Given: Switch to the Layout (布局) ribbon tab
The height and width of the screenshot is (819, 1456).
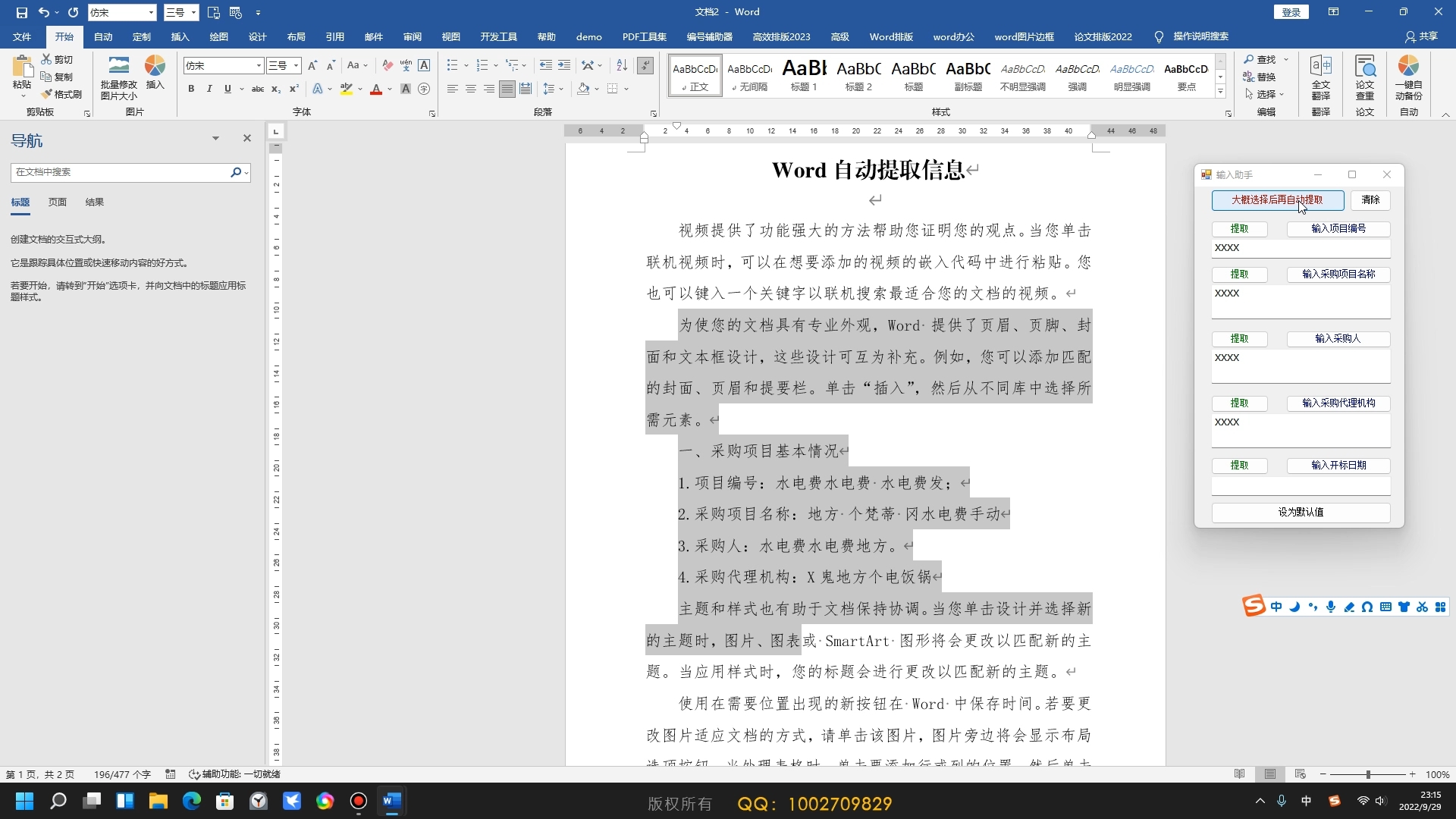Looking at the screenshot, I should coord(296,36).
